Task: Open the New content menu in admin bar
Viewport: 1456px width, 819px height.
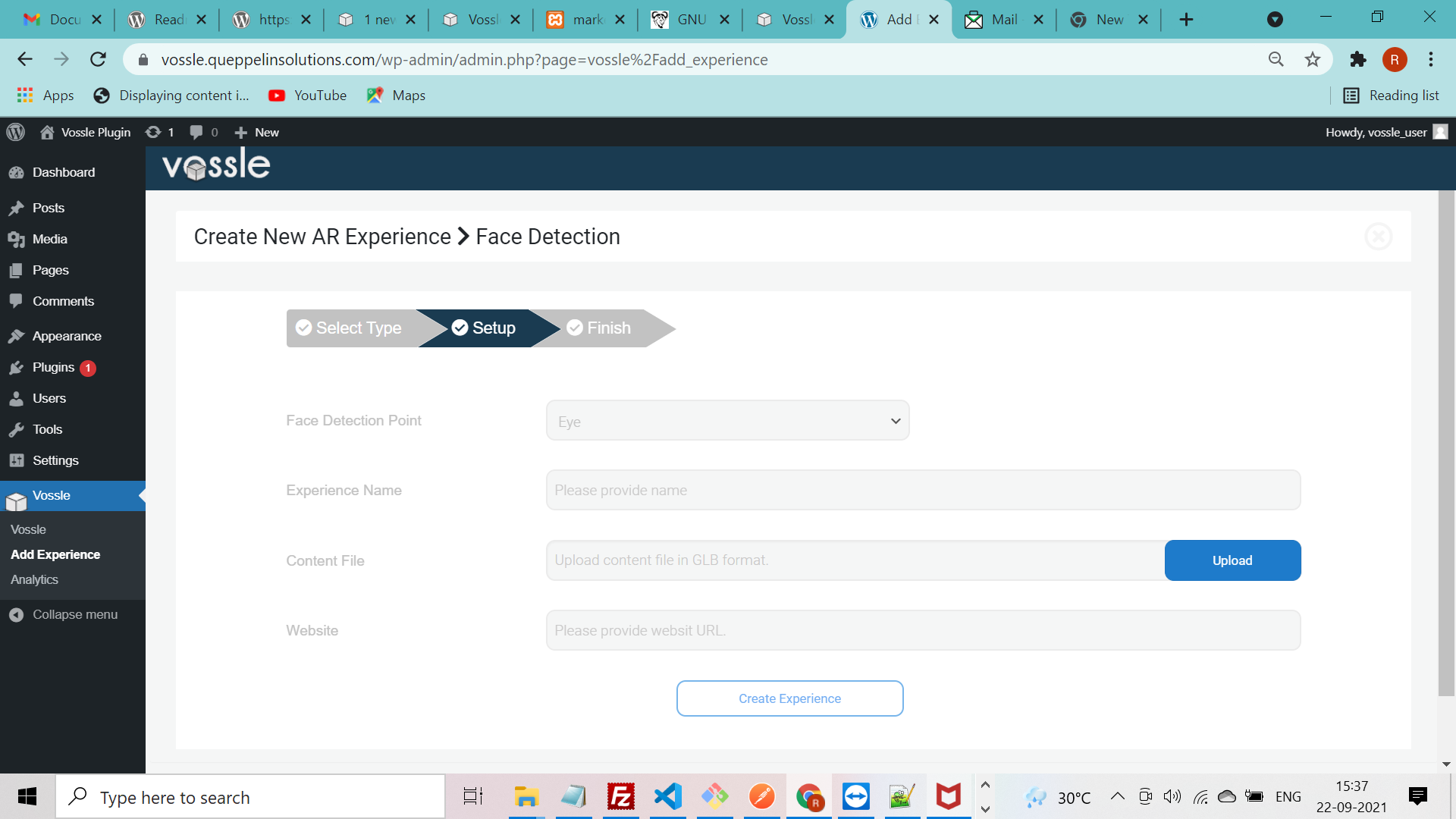Action: coord(257,132)
